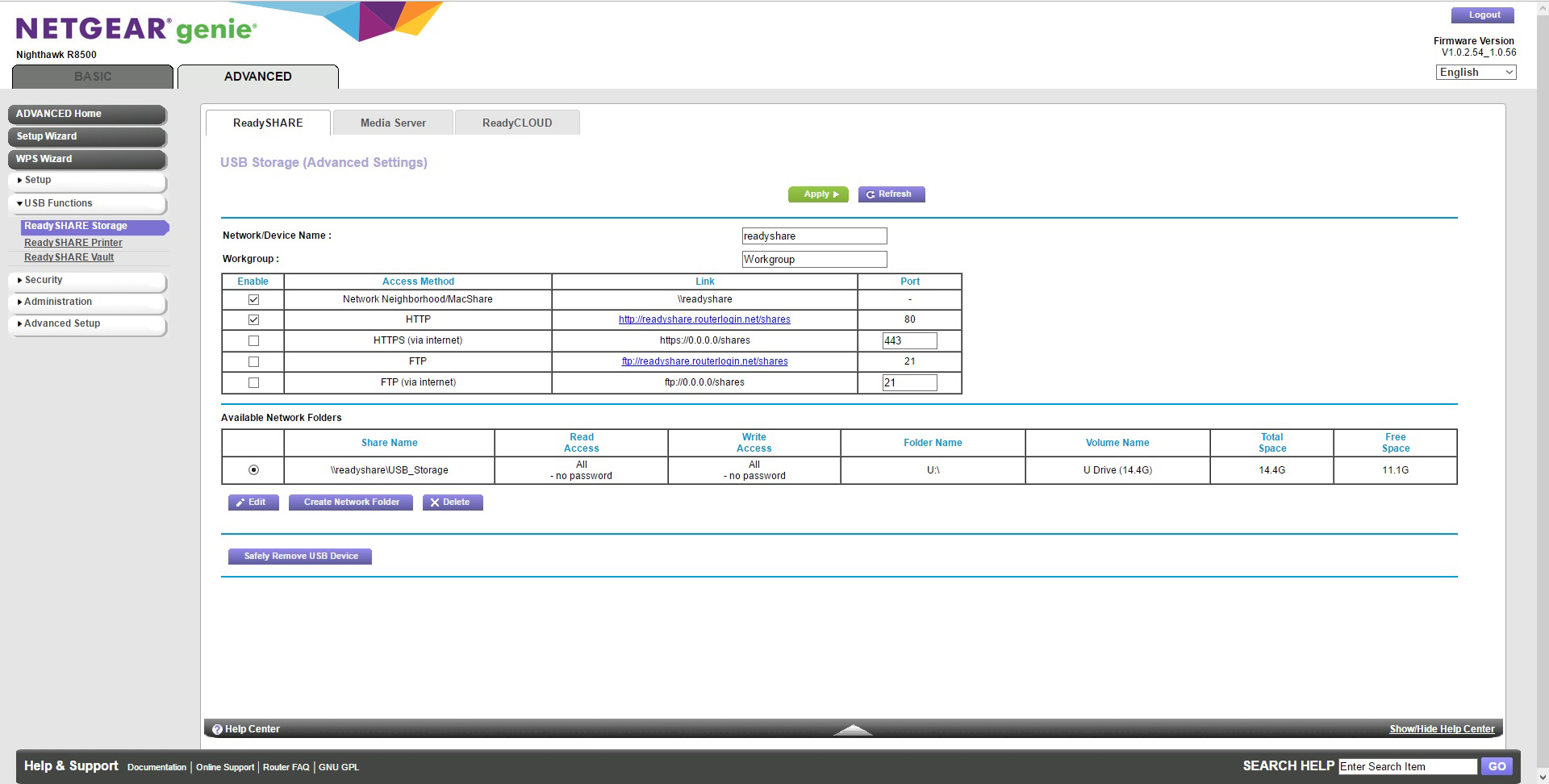This screenshot has height=784, width=1549.
Task: Click Show/Hide Help Center link
Action: pos(1442,729)
